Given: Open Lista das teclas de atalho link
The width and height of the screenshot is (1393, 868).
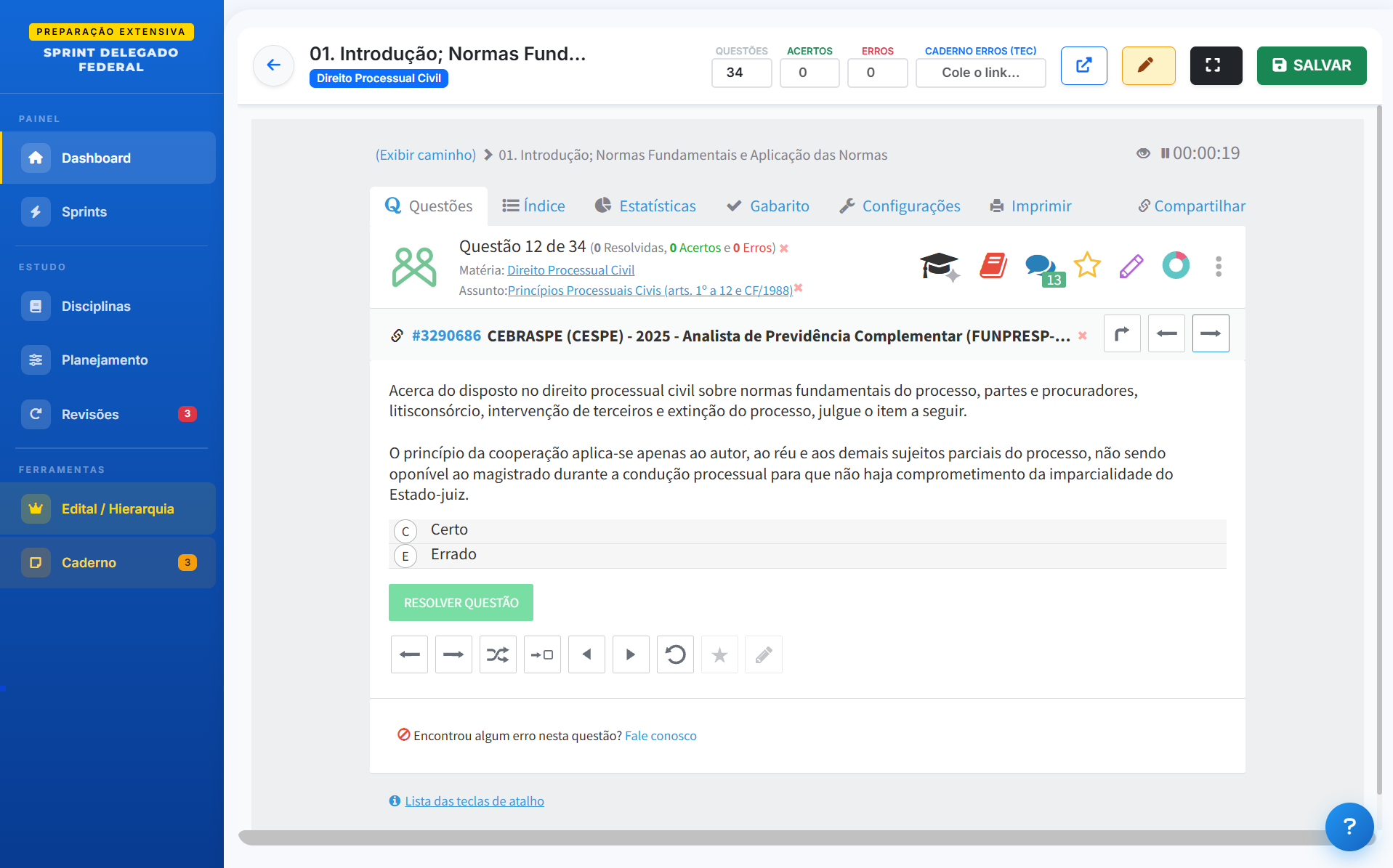Looking at the screenshot, I should [475, 801].
